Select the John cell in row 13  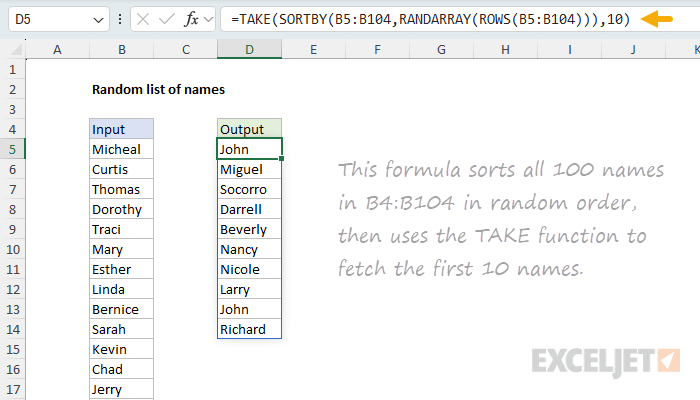click(250, 309)
